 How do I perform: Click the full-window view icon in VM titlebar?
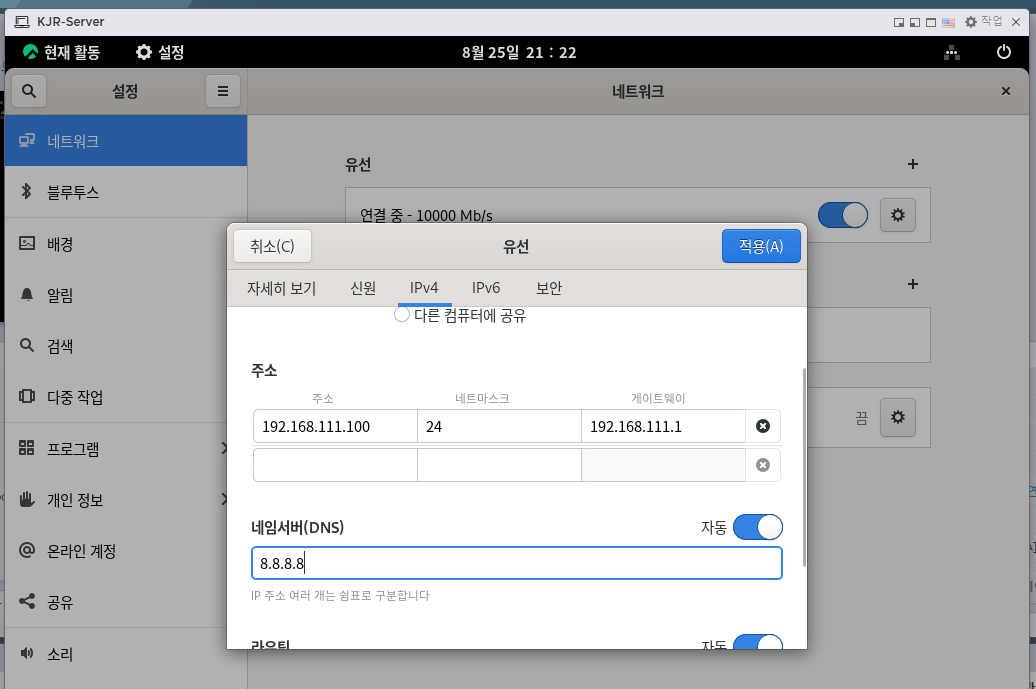coord(930,22)
